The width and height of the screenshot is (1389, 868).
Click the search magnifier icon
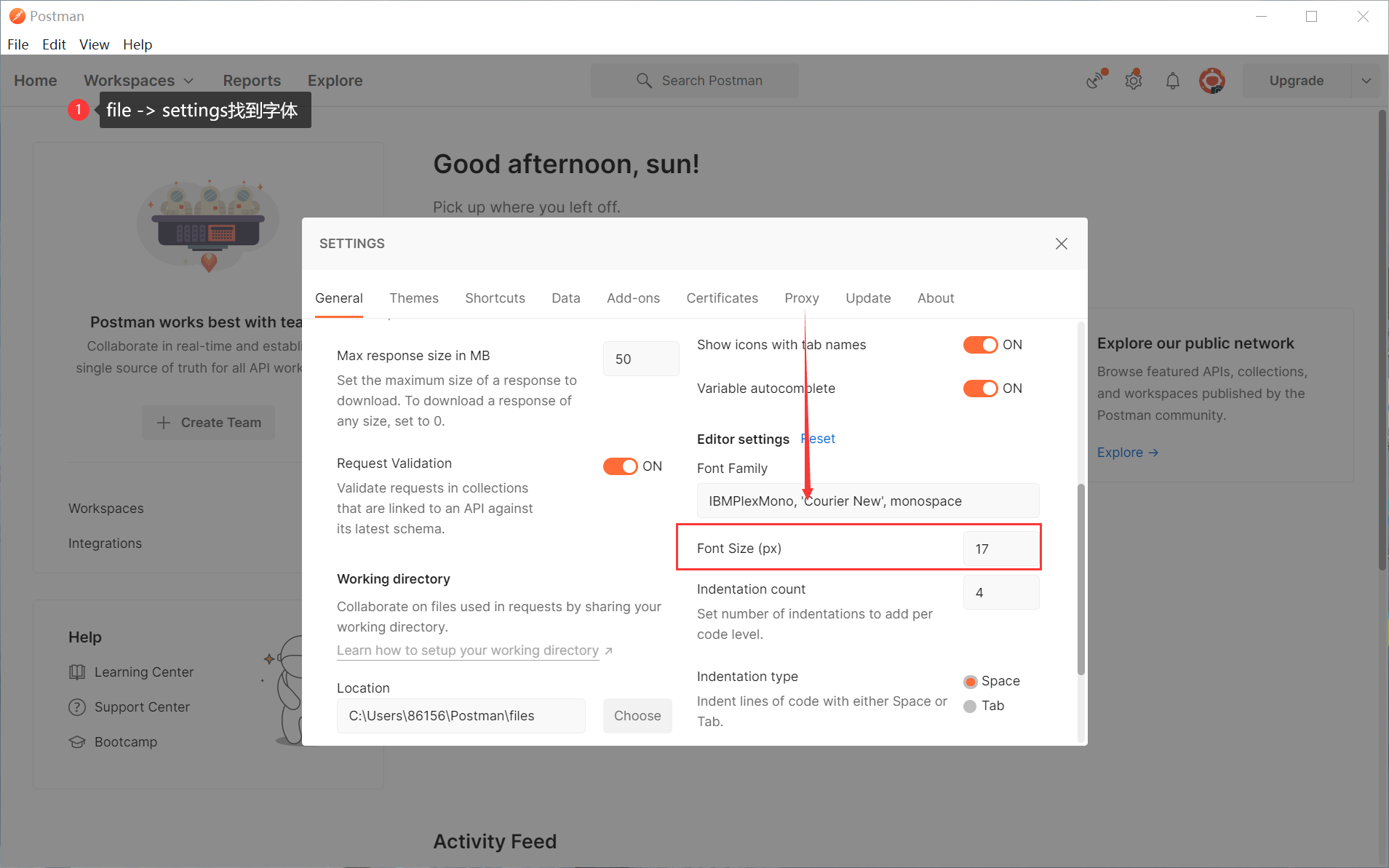tap(644, 80)
